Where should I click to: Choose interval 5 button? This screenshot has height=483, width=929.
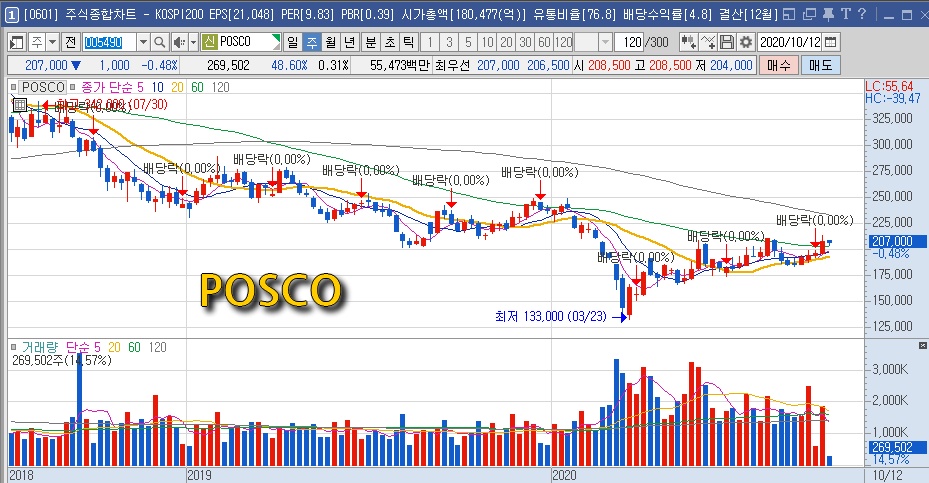468,42
